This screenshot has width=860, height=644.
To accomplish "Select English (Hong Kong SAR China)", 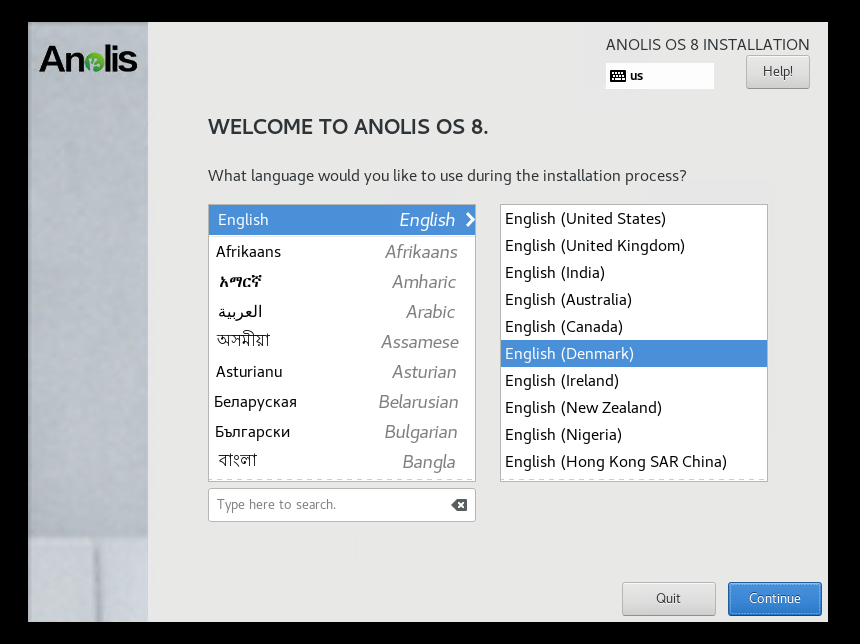I will coord(633,462).
